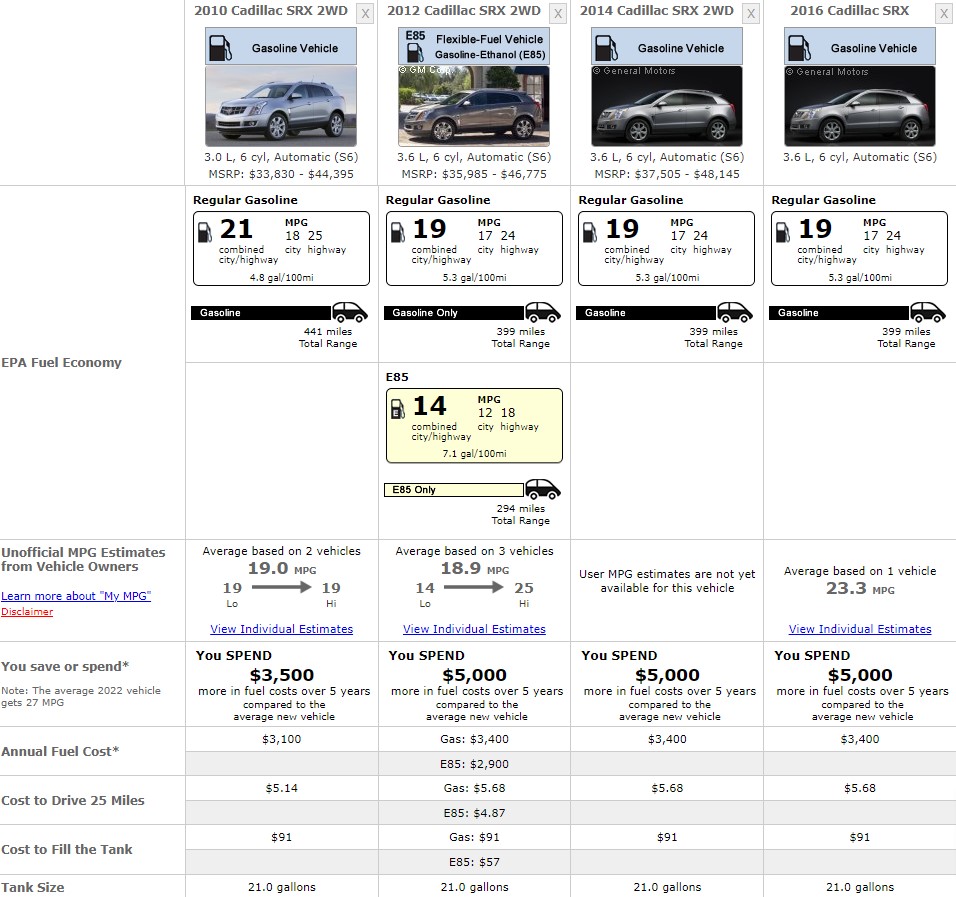Click the 2014 Cadillac SRX 2WD title
The width and height of the screenshot is (956, 897).
pyautogui.click(x=657, y=10)
